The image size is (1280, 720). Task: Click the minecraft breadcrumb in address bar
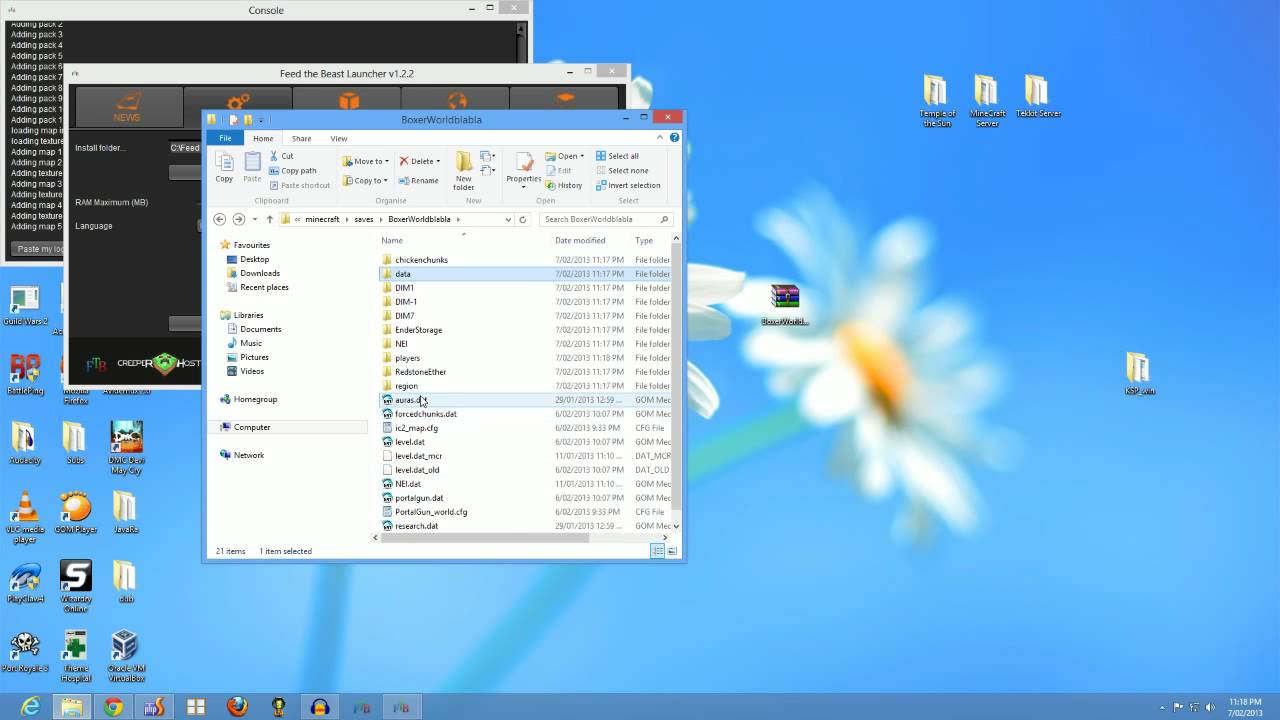tap(322, 219)
